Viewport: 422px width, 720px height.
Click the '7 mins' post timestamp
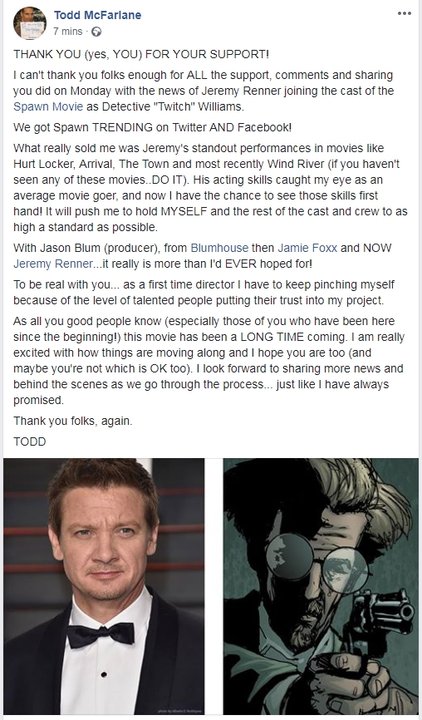(68, 32)
